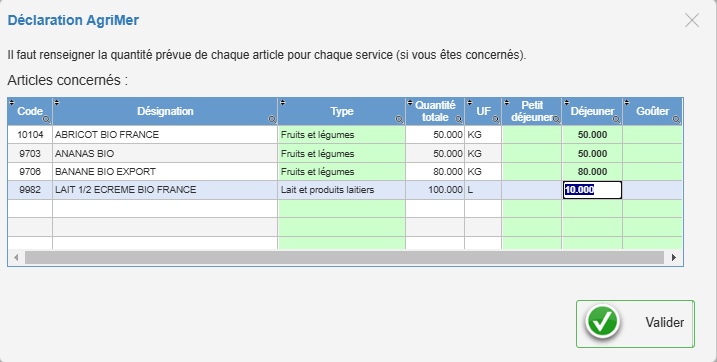
Task: Click Déjeuner cell 80.000 in BANANE row
Action: (592, 172)
